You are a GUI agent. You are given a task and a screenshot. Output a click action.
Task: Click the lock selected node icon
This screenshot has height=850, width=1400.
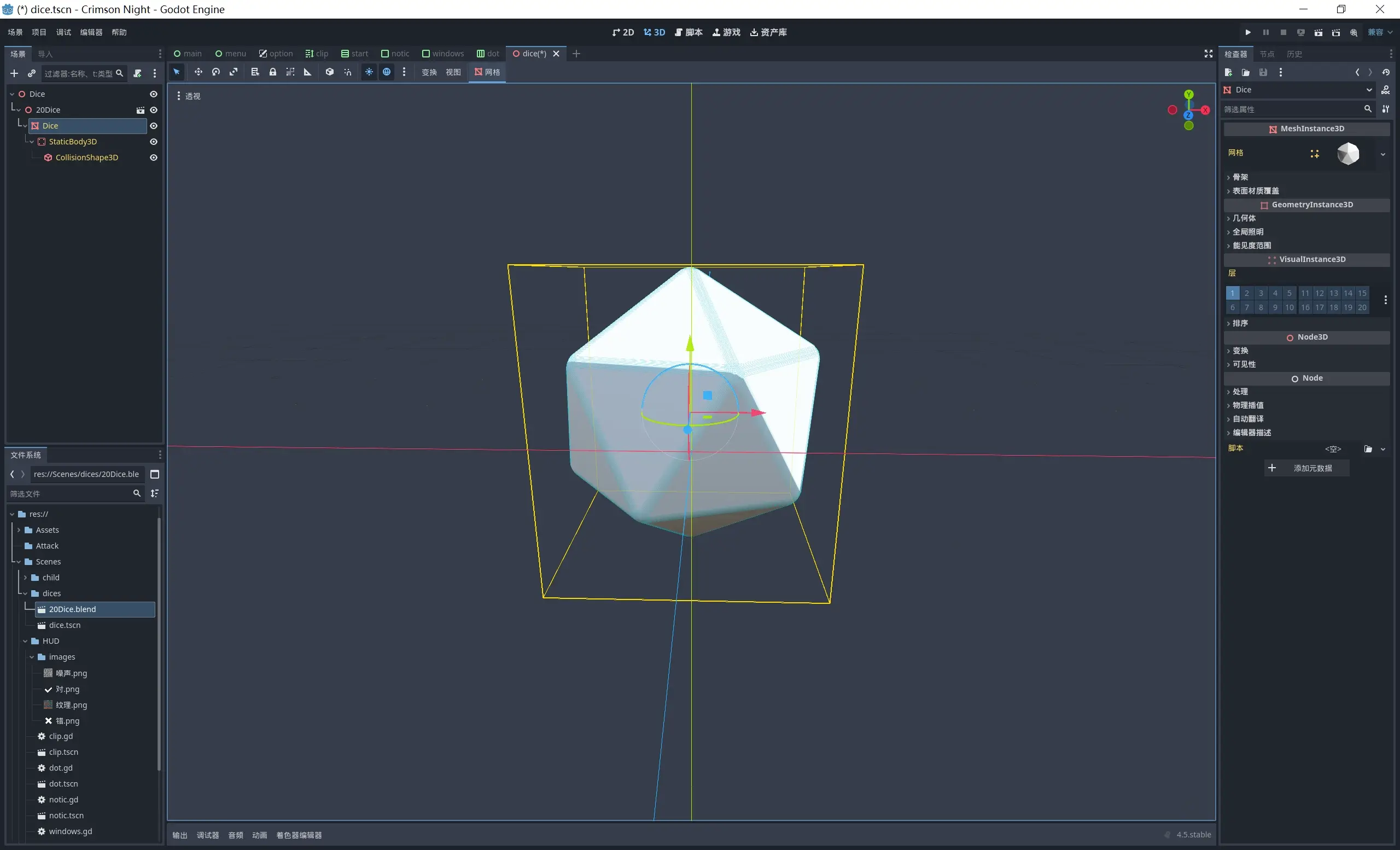(273, 72)
